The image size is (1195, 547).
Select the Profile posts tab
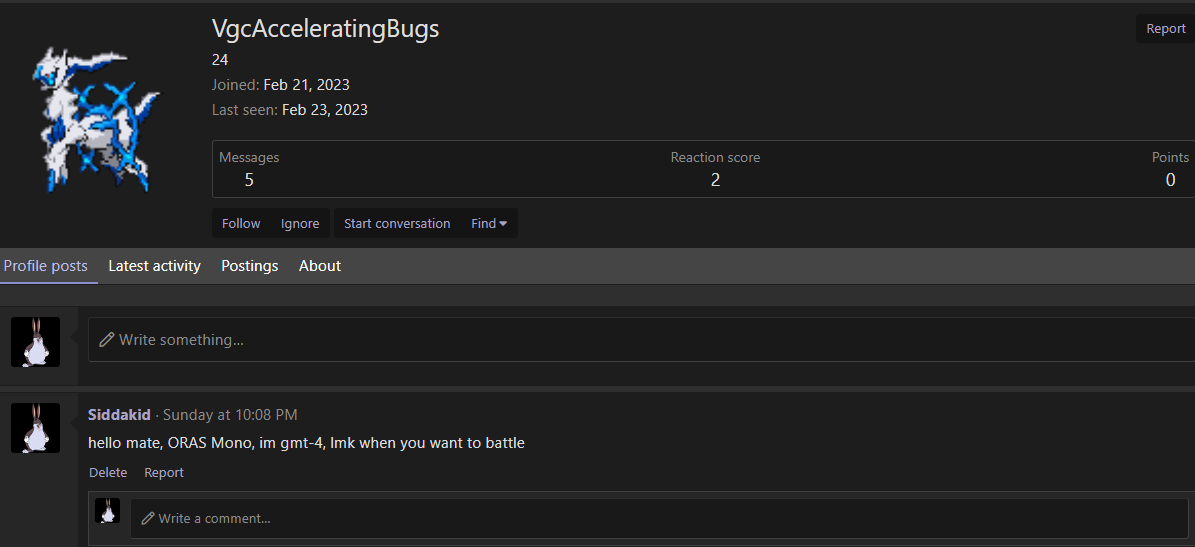pyautogui.click(x=46, y=266)
